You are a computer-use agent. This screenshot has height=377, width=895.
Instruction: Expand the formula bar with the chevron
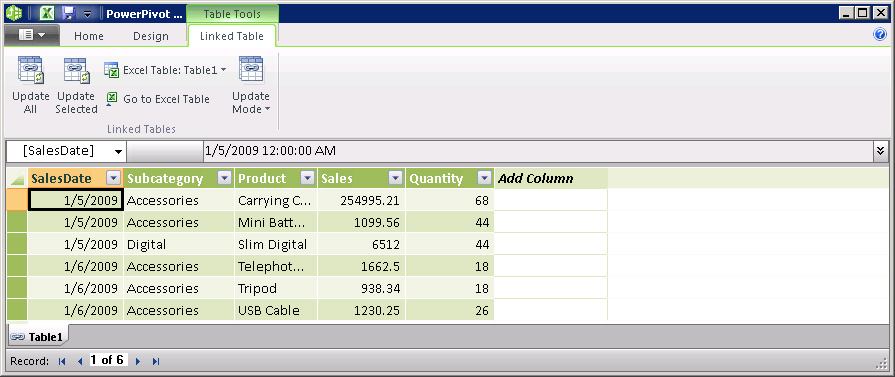(881, 151)
